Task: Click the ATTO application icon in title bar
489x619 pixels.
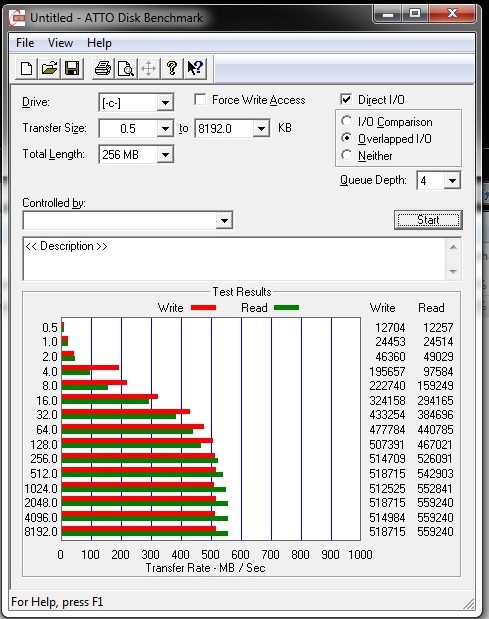Action: pos(17,18)
